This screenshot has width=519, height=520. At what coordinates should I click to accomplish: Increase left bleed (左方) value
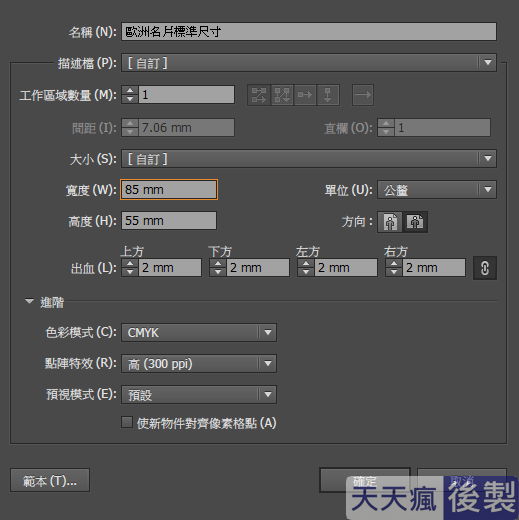pos(306,263)
